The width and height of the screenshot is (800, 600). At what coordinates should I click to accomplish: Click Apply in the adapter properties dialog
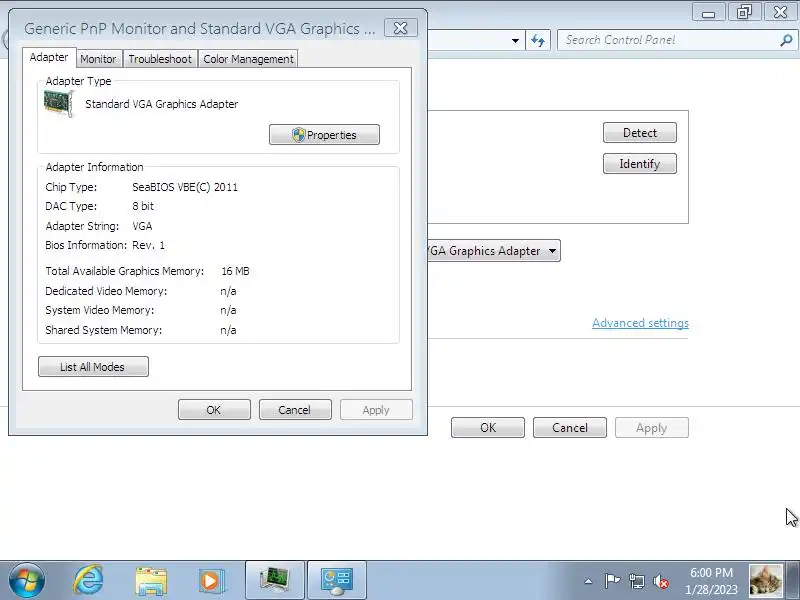(376, 410)
